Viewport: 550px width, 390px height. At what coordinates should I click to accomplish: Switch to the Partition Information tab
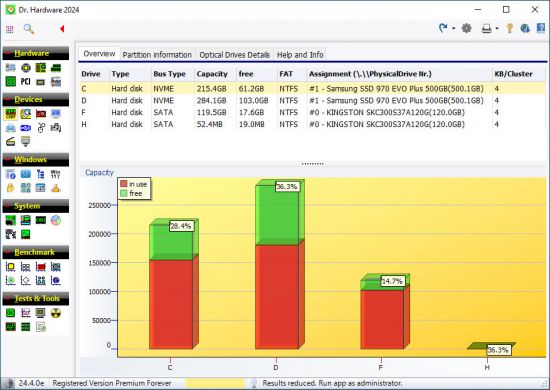(x=157, y=55)
